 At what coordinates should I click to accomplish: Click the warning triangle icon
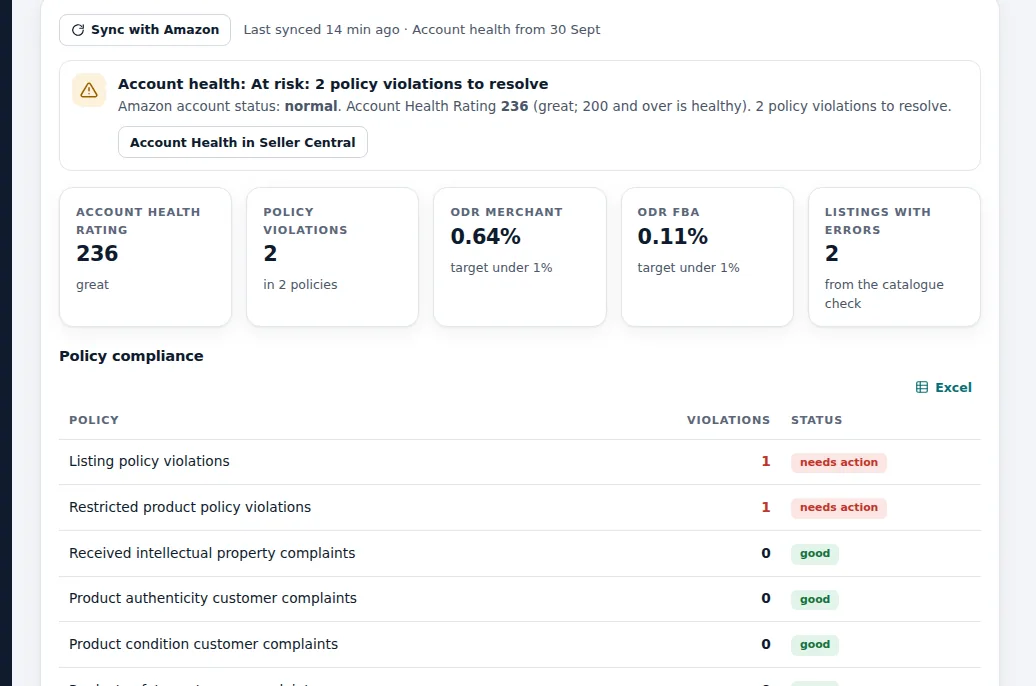click(x=89, y=90)
